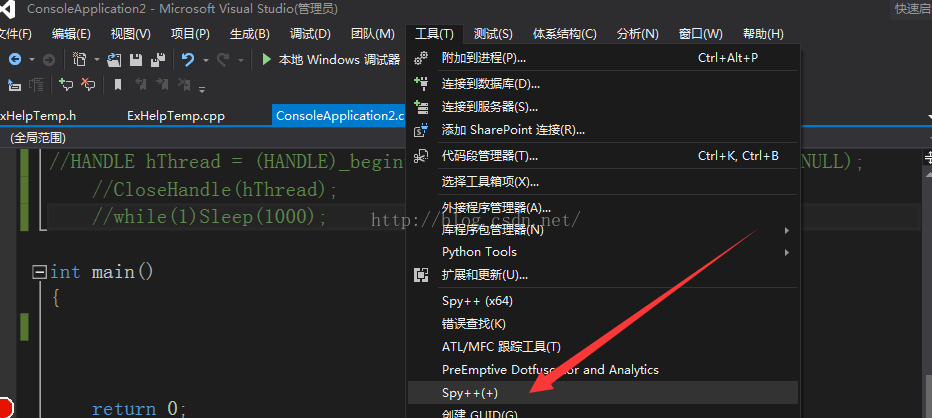Open the 视图(V) menu
932x418 pixels.
(x=131, y=34)
